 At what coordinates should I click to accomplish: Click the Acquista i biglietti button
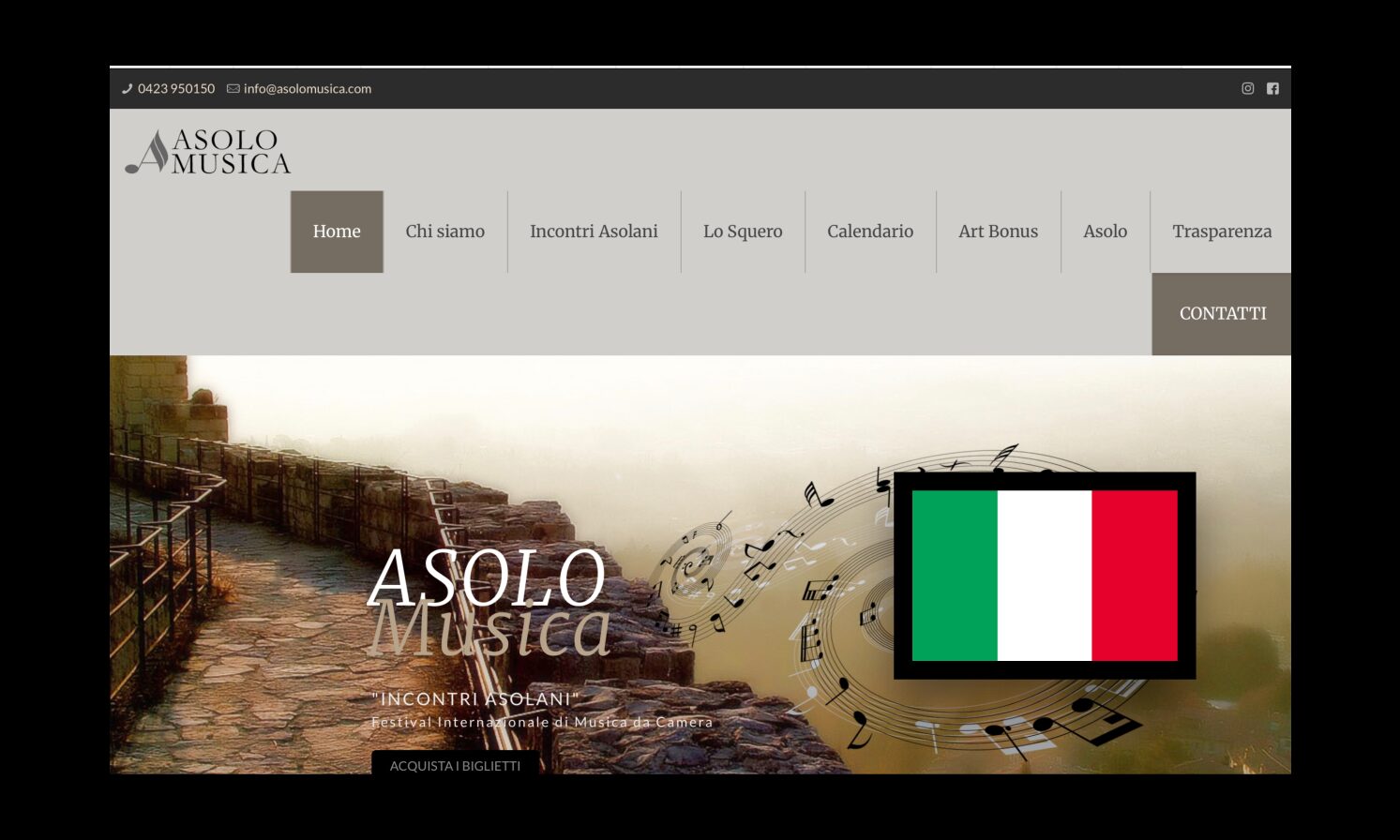(455, 763)
